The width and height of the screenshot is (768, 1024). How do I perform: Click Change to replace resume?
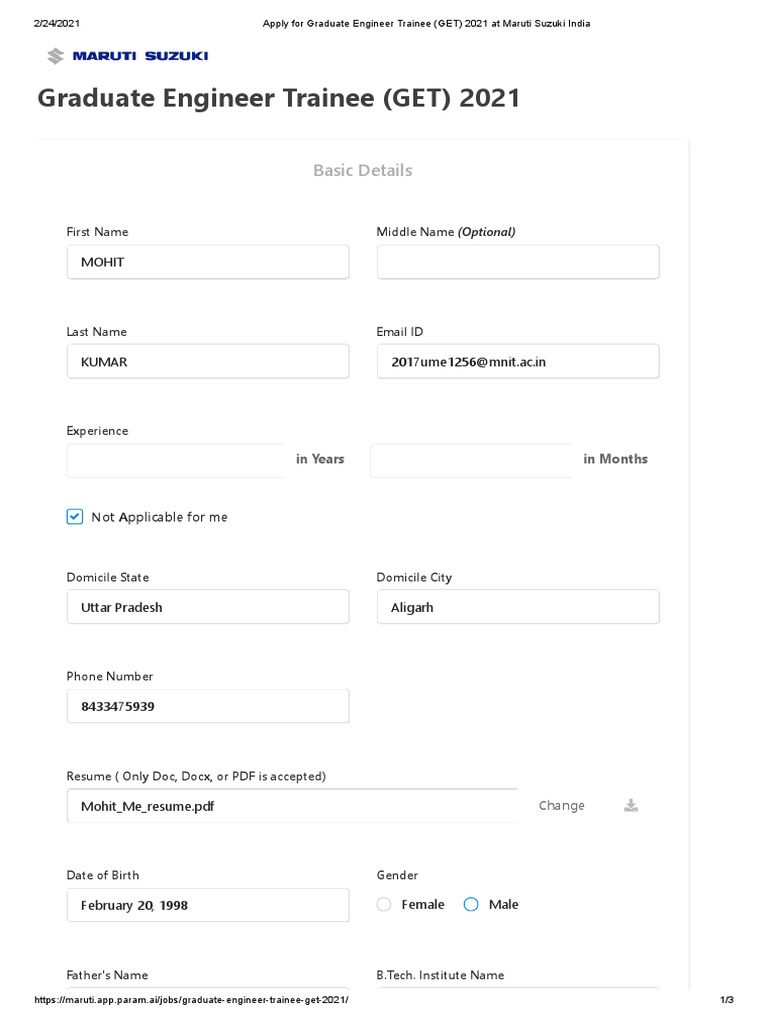point(561,805)
